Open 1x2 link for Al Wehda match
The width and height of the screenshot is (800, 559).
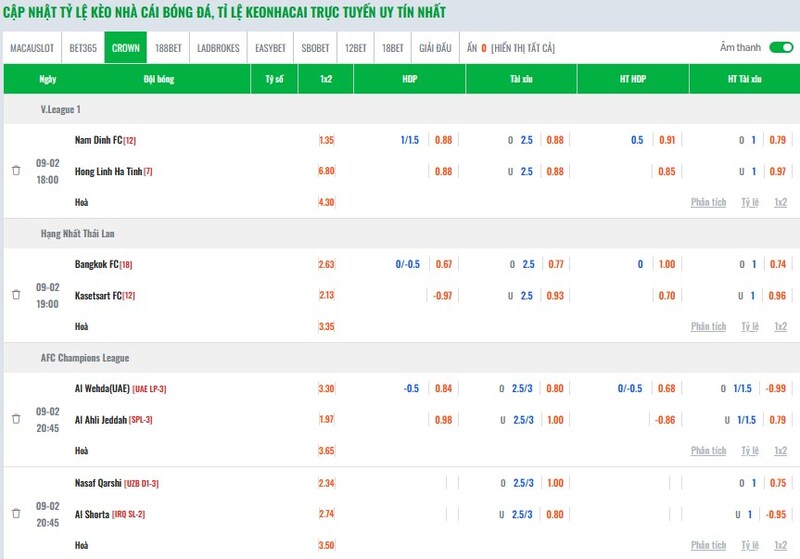[x=780, y=451]
